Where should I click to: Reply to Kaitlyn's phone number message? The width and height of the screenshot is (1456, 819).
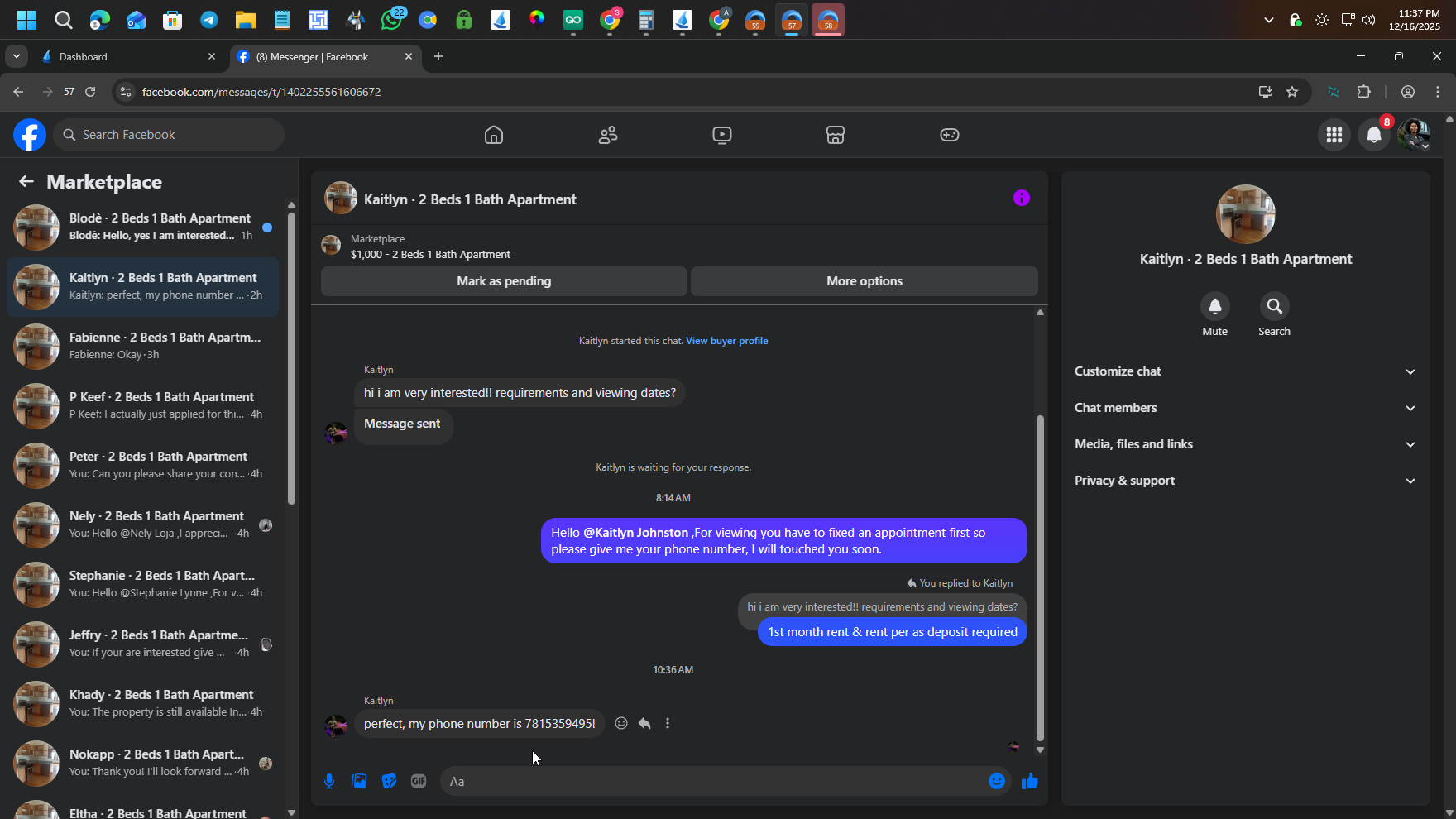click(x=644, y=723)
